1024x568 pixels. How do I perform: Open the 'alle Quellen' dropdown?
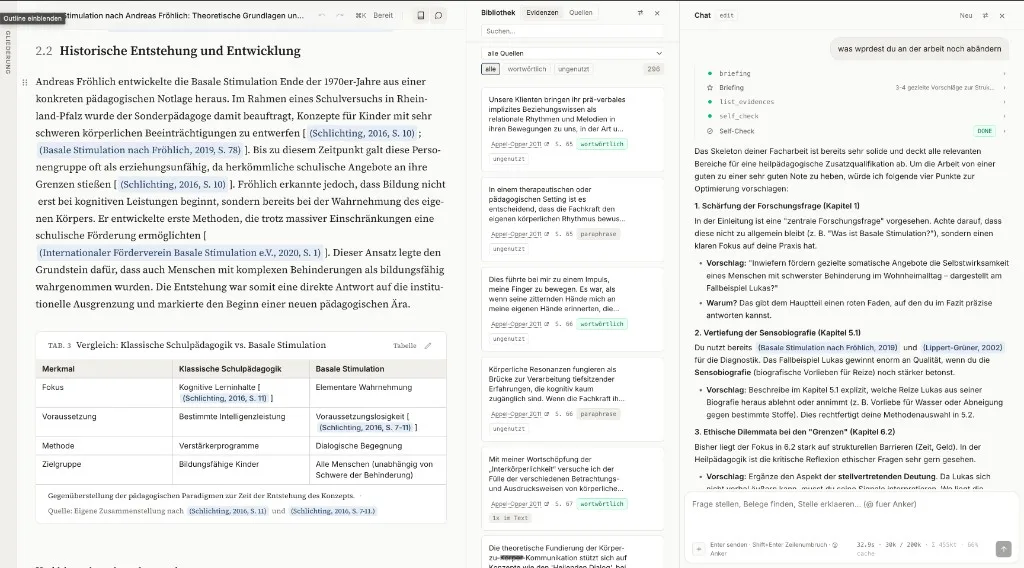[573, 53]
